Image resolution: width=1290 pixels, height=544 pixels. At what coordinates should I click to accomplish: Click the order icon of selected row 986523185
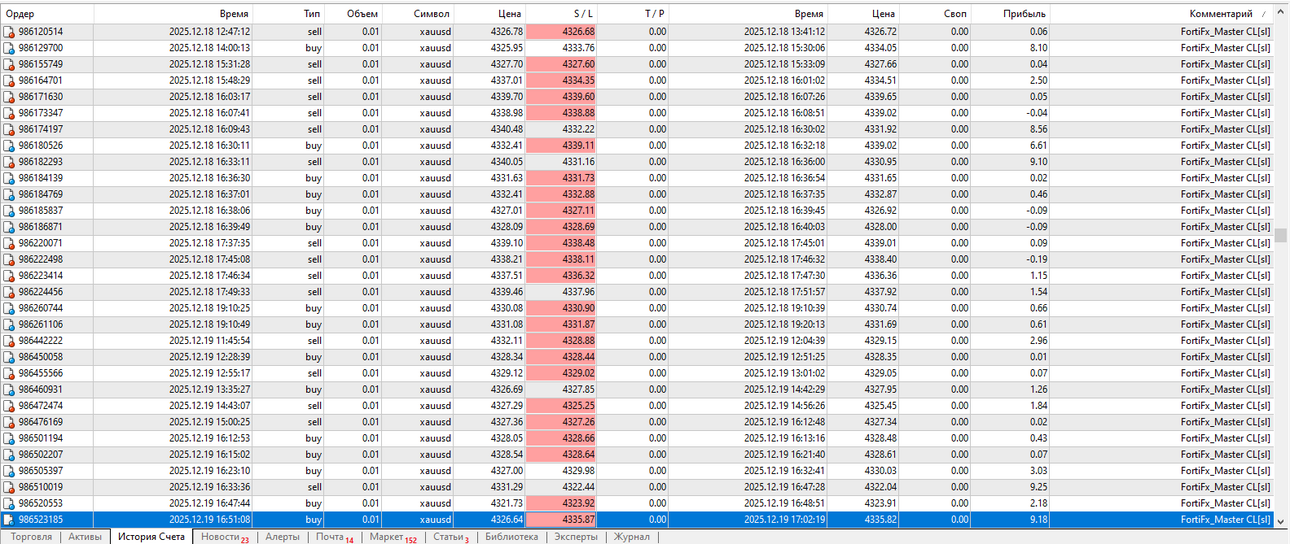pyautogui.click(x=9, y=520)
